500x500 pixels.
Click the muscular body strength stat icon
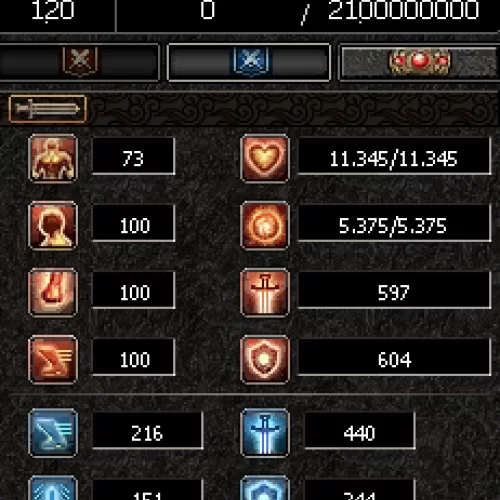[x=53, y=159]
